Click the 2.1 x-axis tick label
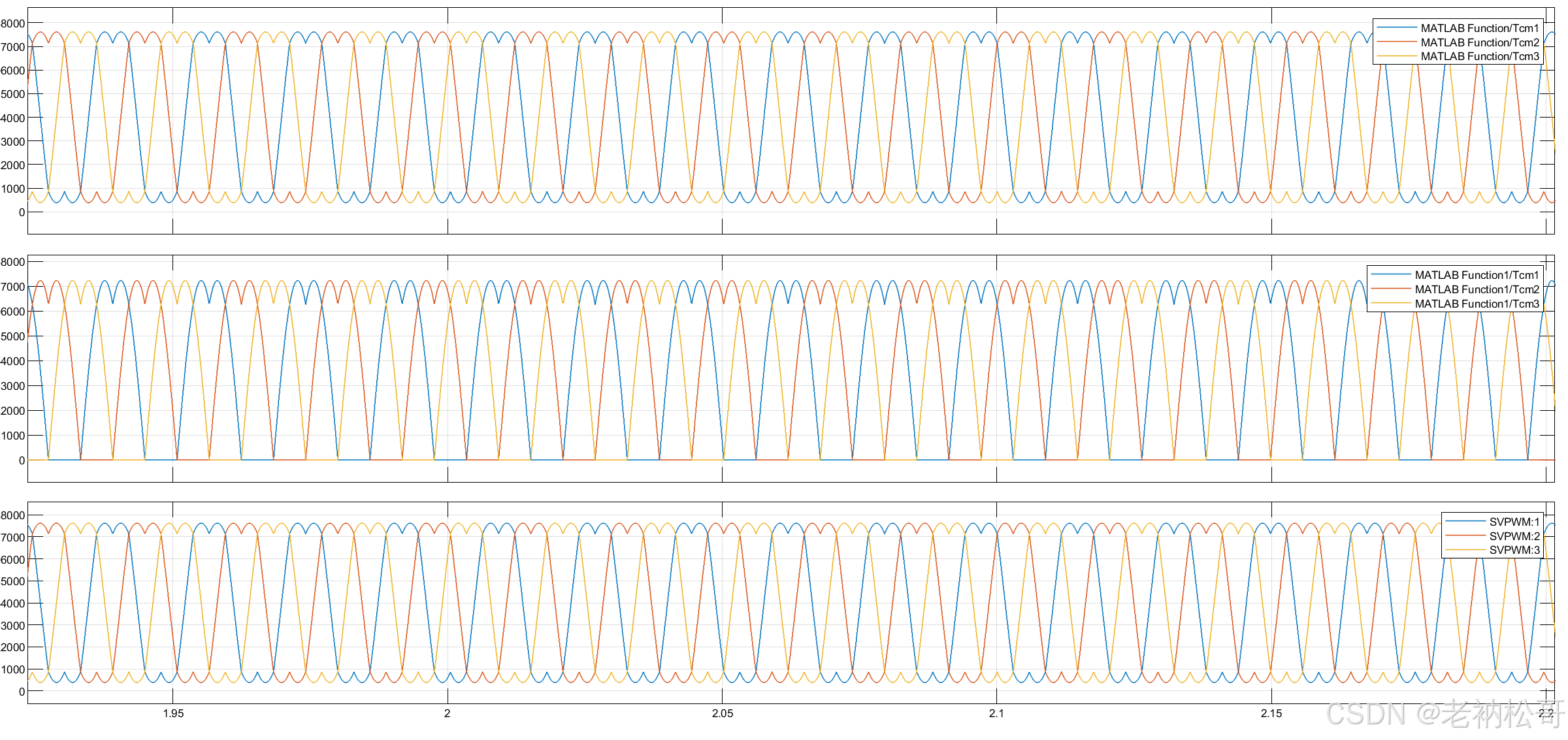Screen dimensions: 1568x740 [996, 713]
